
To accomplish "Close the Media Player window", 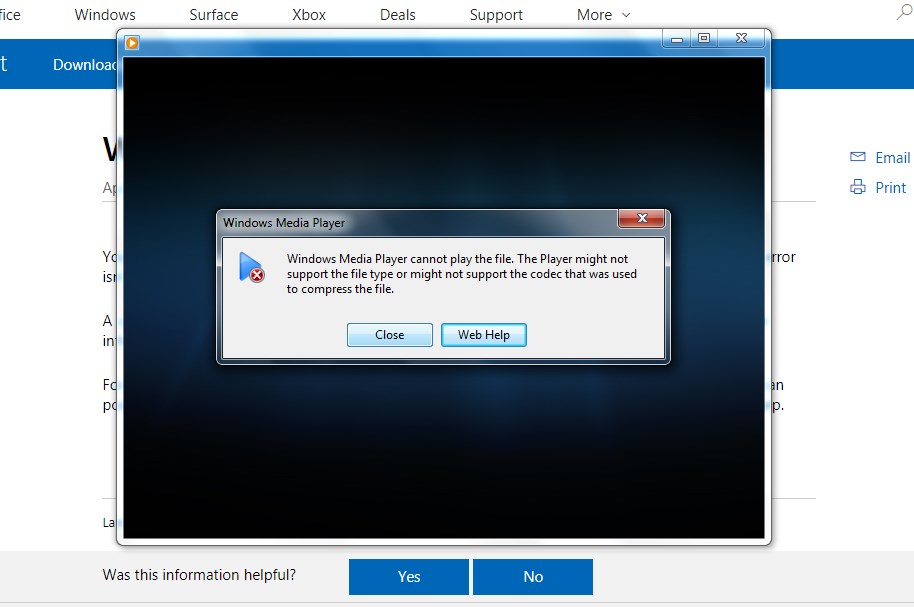I will point(741,38).
